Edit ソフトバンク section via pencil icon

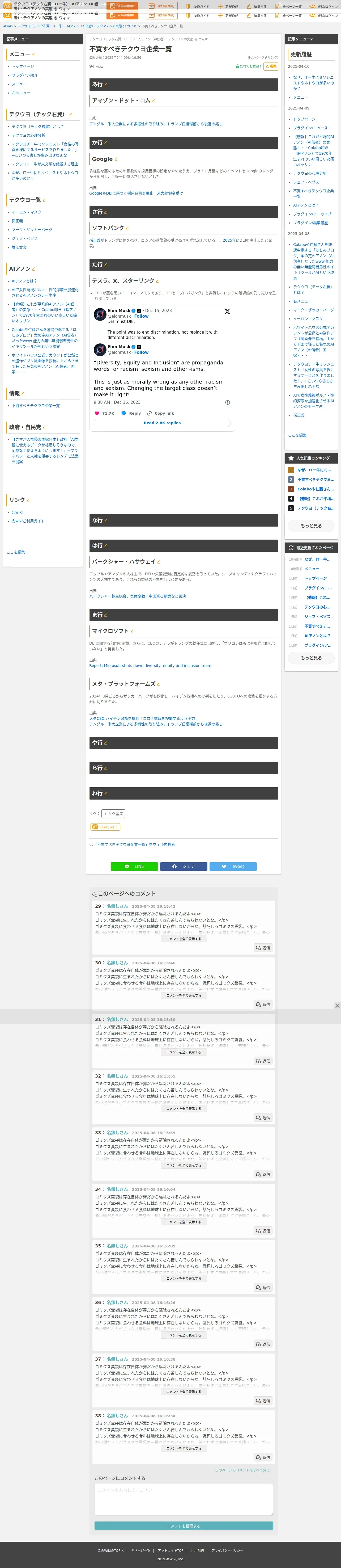click(127, 228)
